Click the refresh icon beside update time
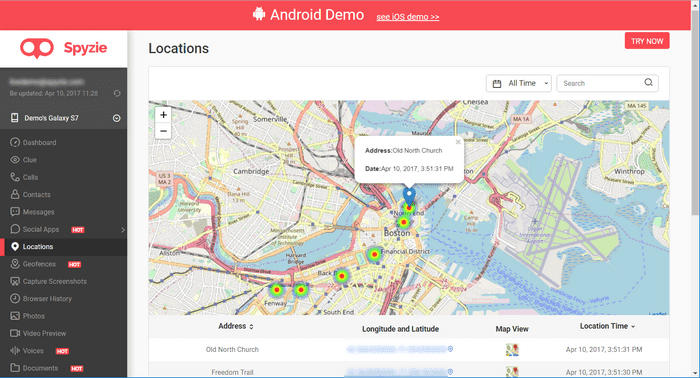 [117, 93]
